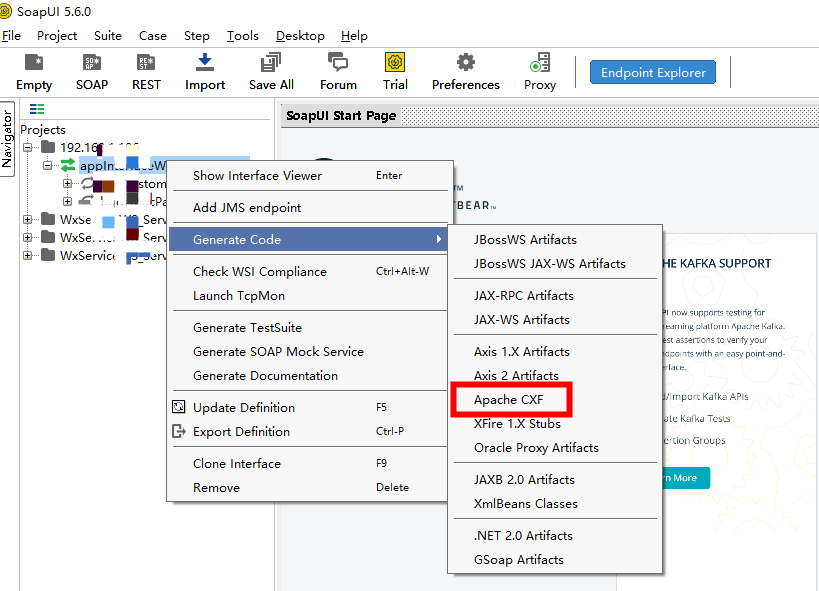Viewport: 819px width, 591px height.
Task: Click the Learn More button
Action: [686, 478]
